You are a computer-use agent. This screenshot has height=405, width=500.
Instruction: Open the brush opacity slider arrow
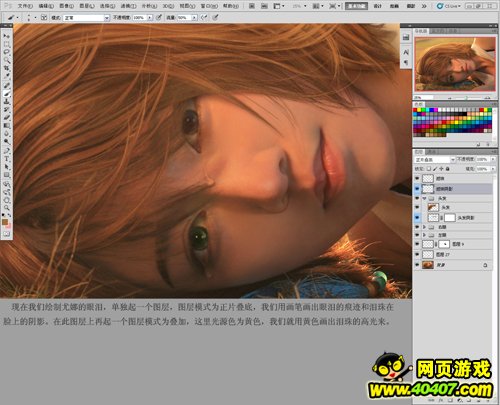[150, 17]
